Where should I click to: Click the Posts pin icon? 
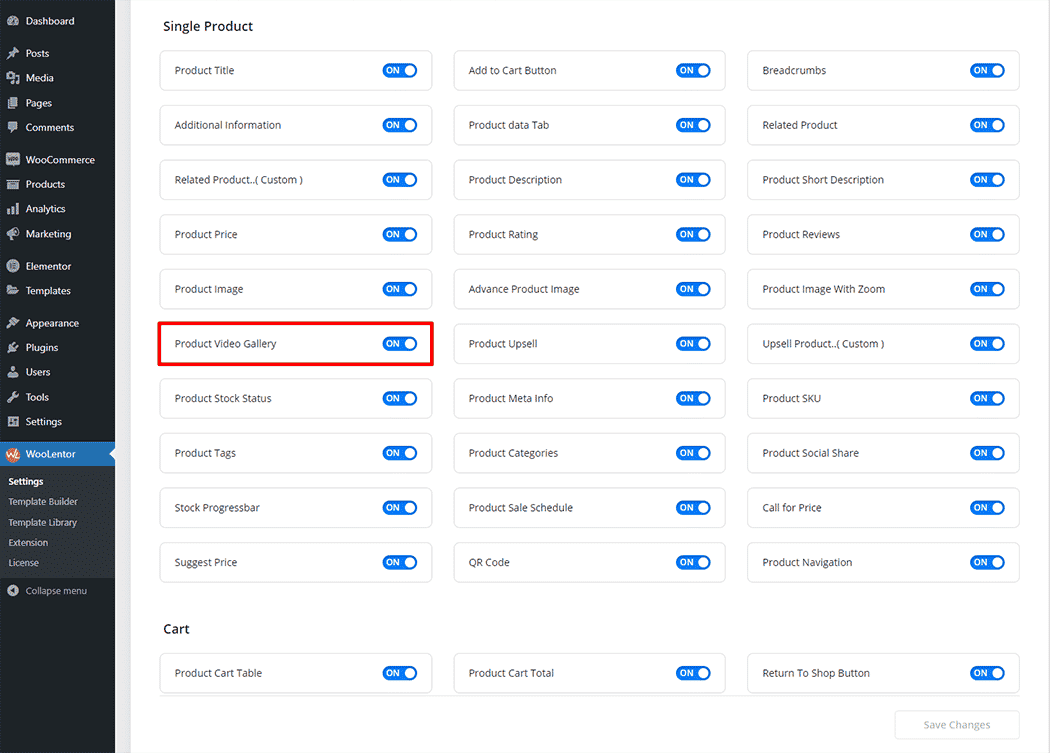pos(13,53)
